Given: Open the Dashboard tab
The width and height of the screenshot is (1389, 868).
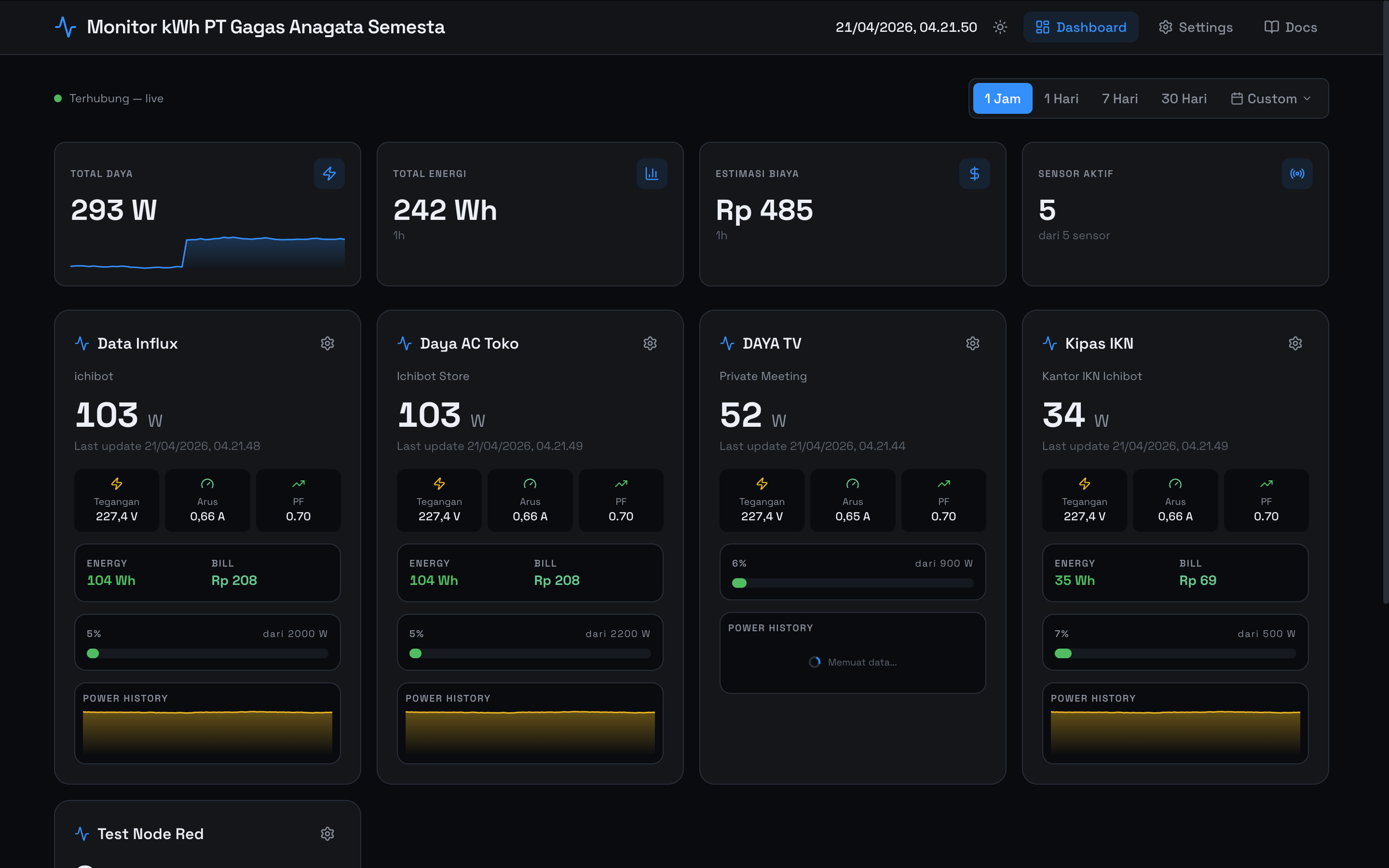Looking at the screenshot, I should (1080, 27).
